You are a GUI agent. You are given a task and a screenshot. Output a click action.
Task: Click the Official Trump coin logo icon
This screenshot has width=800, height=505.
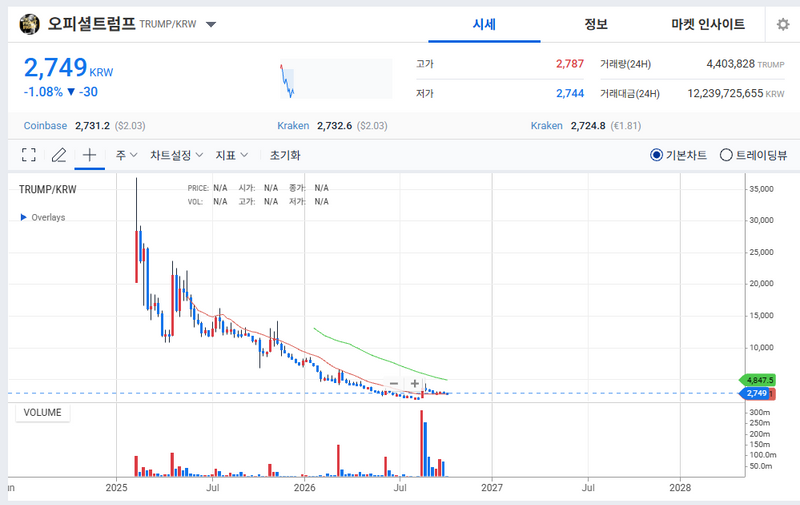[x=30, y=24]
